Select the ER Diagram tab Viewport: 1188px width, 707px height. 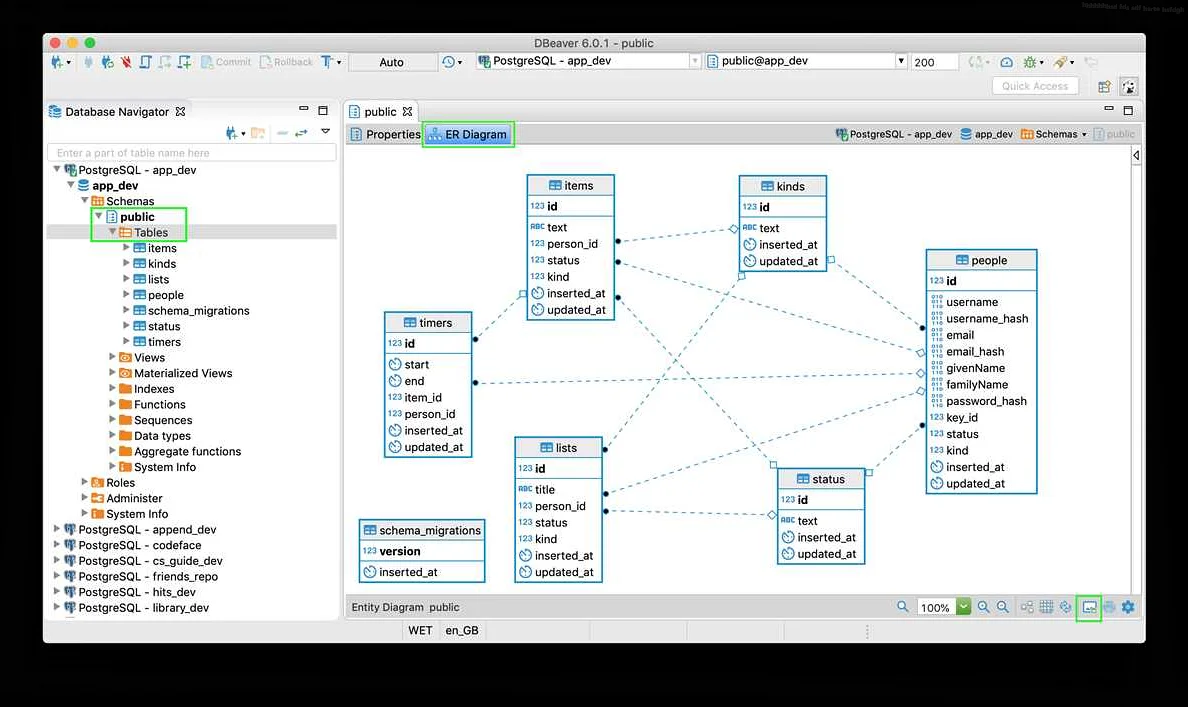pos(468,134)
